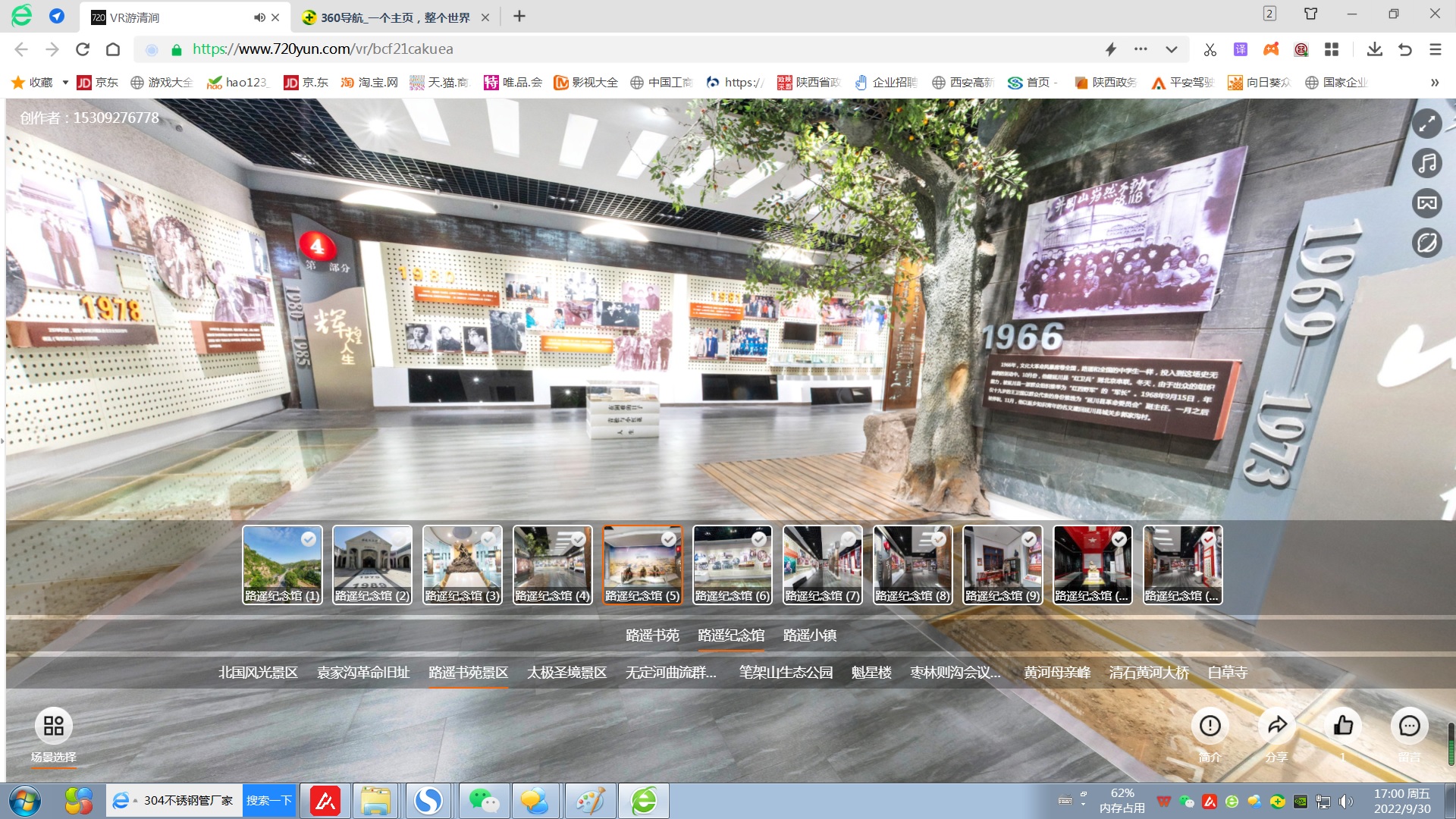
Task: Open the 京东 bookmark
Action: click(98, 83)
